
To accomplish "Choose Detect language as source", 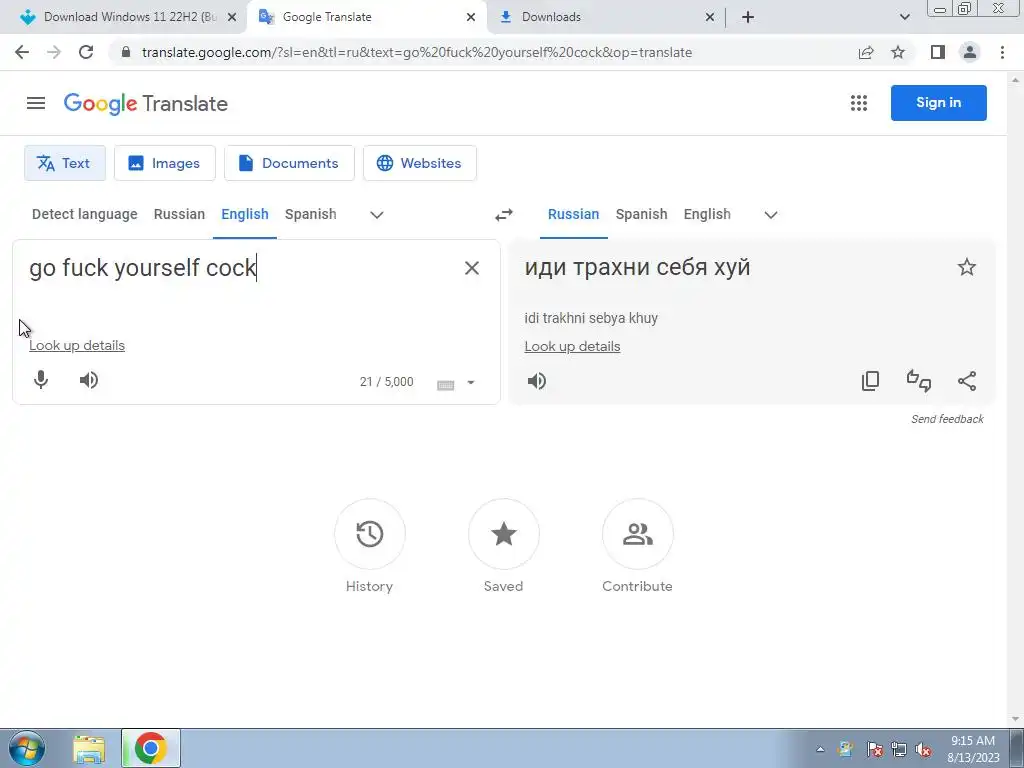I will pyautogui.click(x=85, y=214).
